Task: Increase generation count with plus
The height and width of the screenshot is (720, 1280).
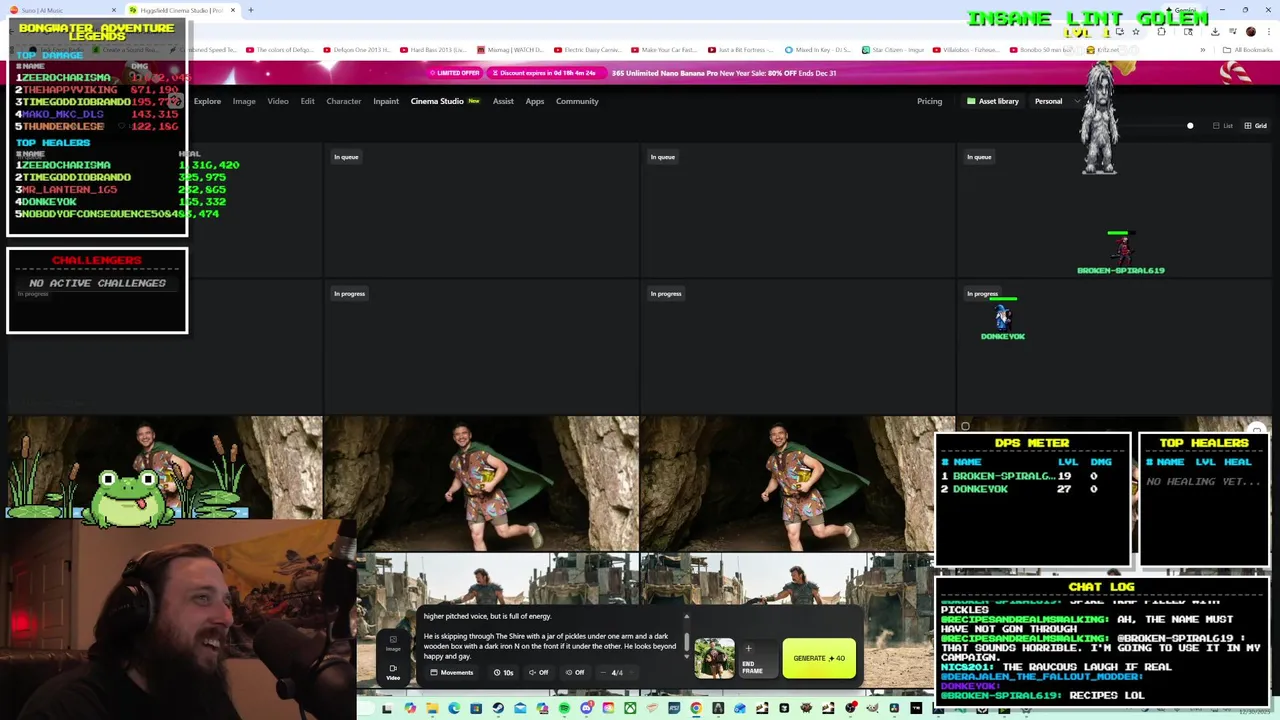Action: pos(631,672)
